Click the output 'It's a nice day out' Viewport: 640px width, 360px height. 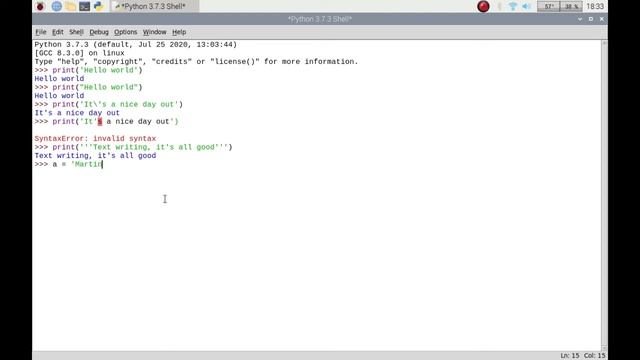coord(77,113)
